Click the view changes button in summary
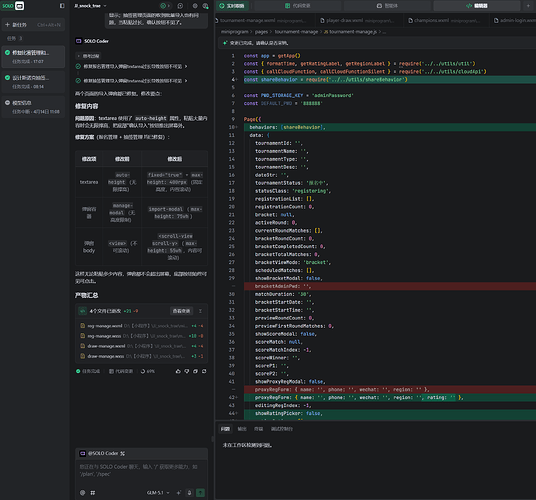Screen dimensions: 536x500 (x=181, y=311)
